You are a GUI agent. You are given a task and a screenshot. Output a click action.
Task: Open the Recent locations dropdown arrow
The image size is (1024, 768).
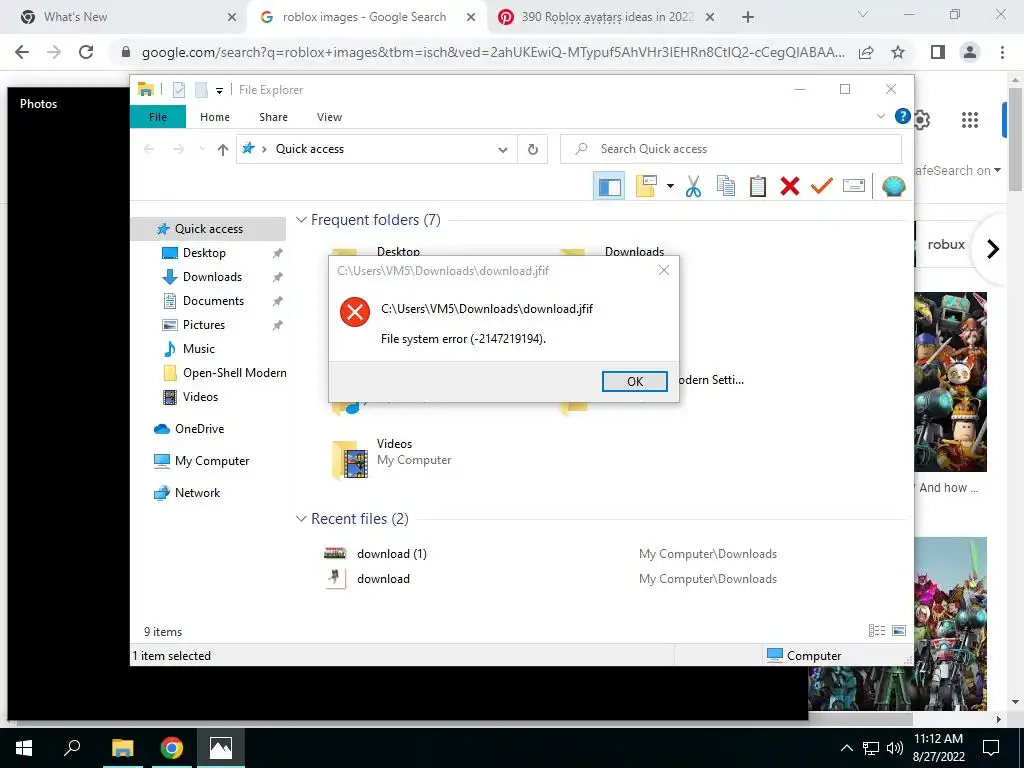(202, 150)
